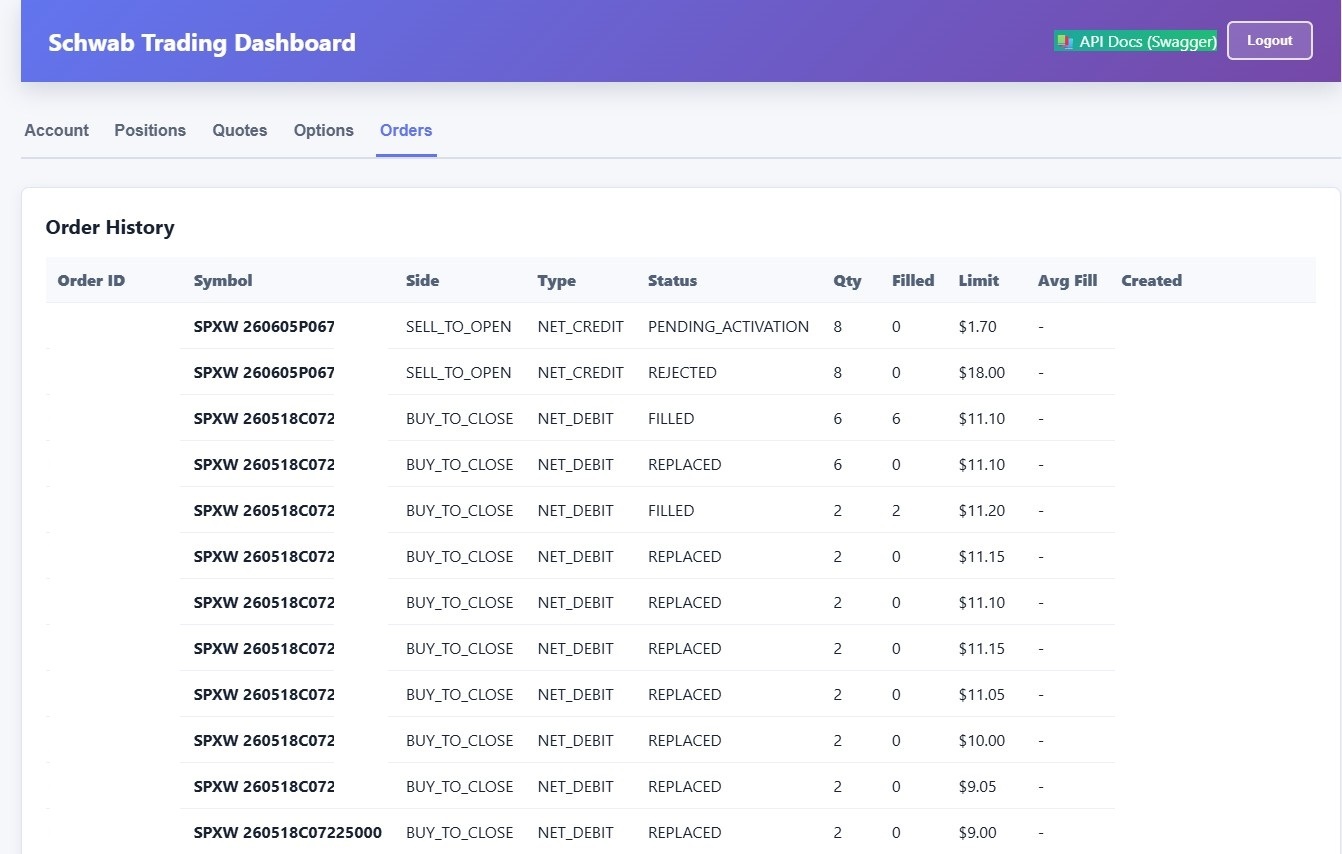Select the symbol in the REJECTED row
Viewport: 1342px width, 854px height.
264,373
